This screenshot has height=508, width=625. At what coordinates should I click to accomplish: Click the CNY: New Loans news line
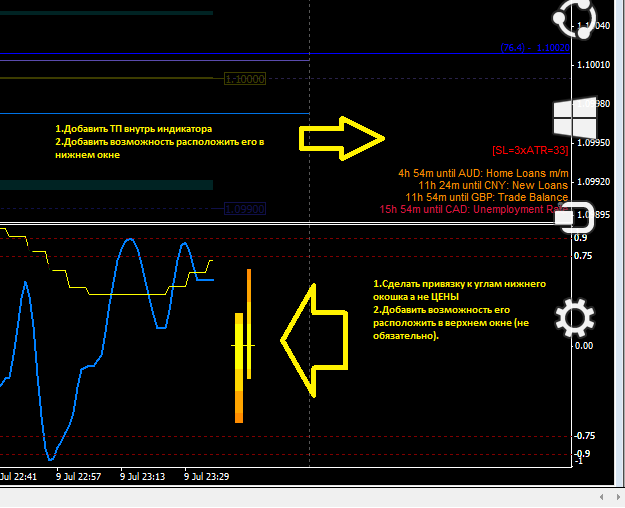tap(493, 185)
